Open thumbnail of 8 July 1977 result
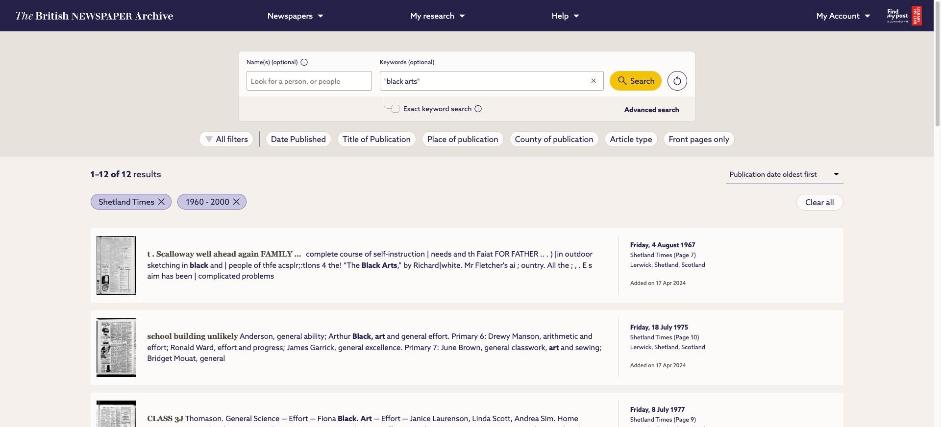Screen dimensions: 941x427 click(x=116, y=414)
